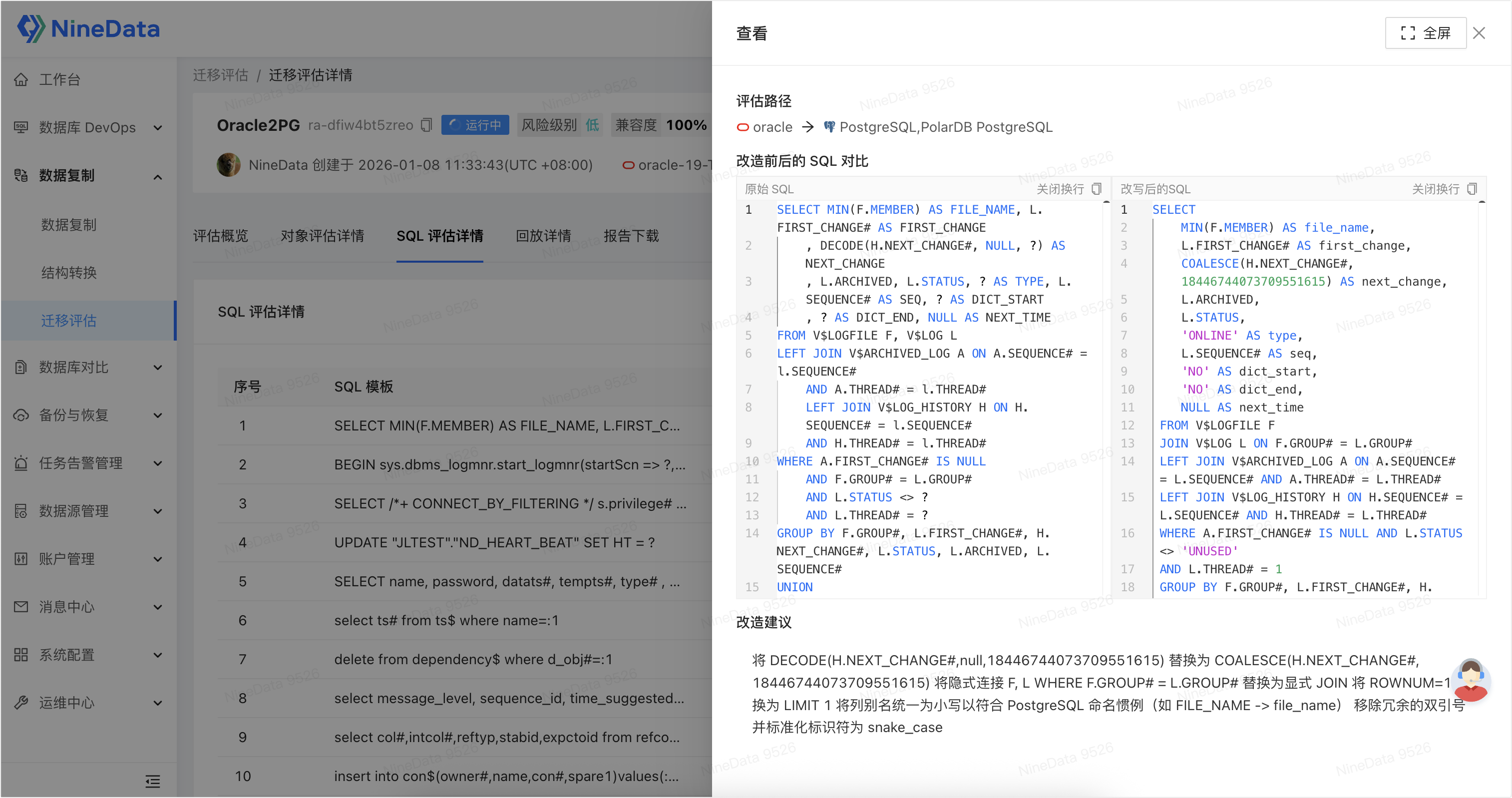Image resolution: width=1512 pixels, height=798 pixels.
Task: Copy the 改写后的SQL code
Action: [x=1472, y=188]
